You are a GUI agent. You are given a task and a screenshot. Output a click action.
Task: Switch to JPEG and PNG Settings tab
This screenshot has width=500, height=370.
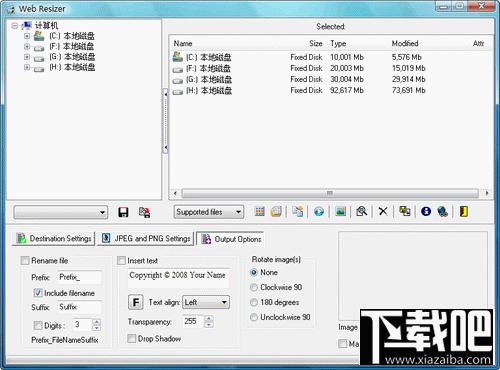pos(146,238)
